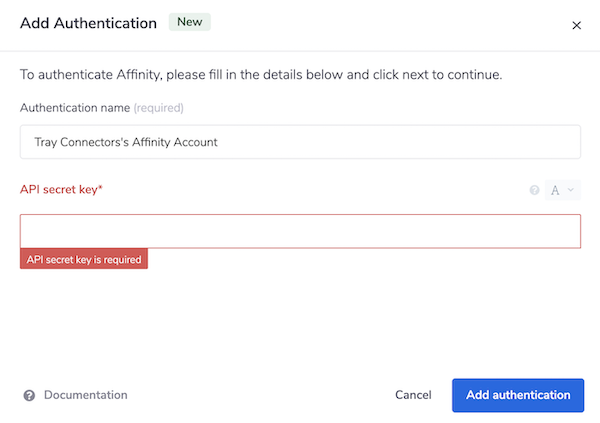Click the red API secret key label

tap(60, 189)
